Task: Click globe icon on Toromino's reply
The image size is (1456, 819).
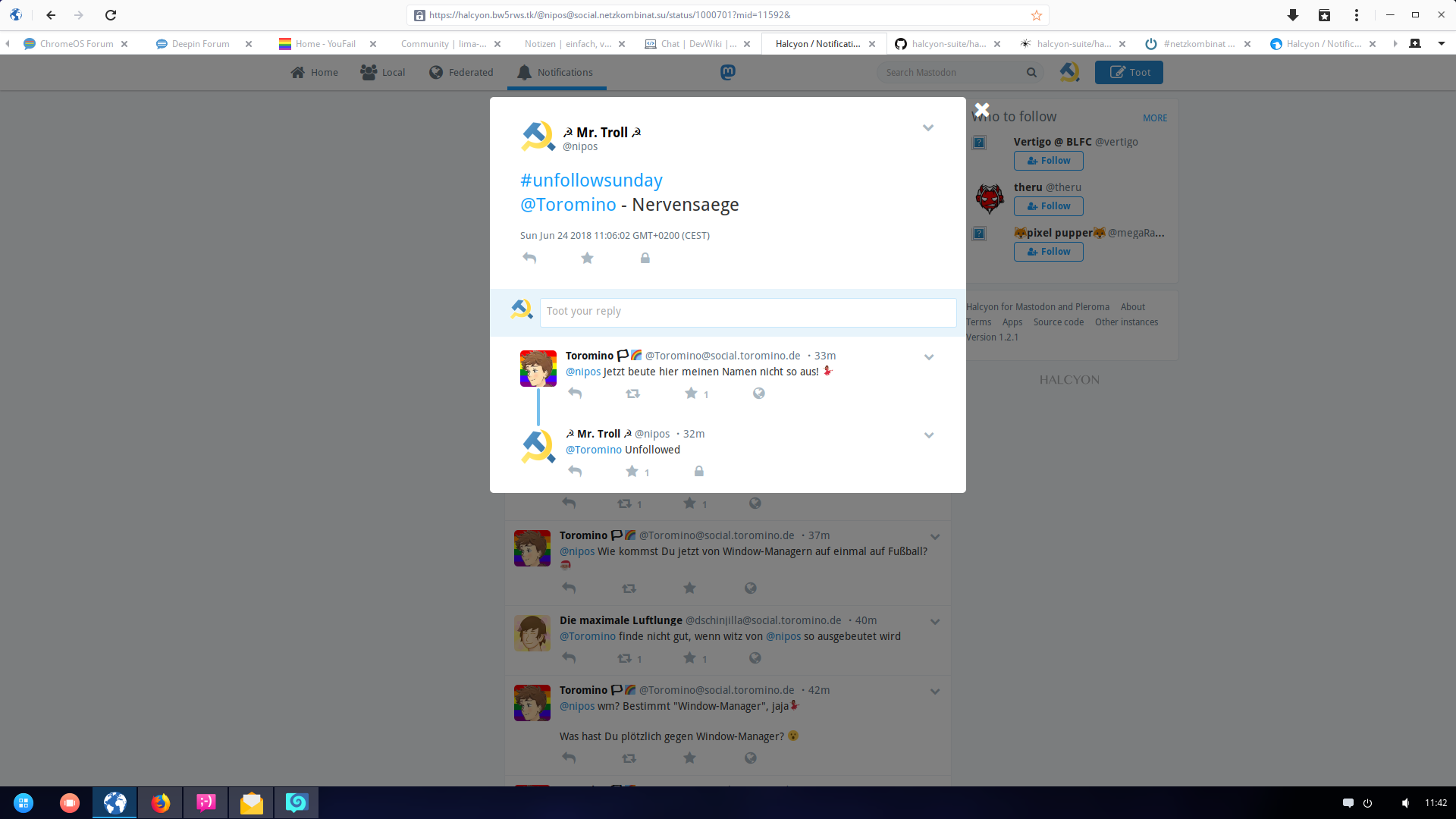Action: click(x=758, y=394)
